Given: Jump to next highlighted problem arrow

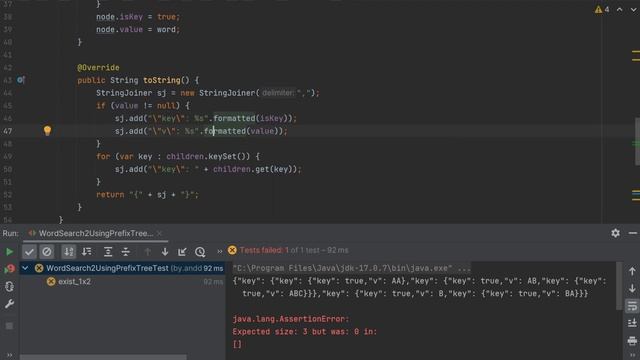Looking at the screenshot, I should 633,9.
